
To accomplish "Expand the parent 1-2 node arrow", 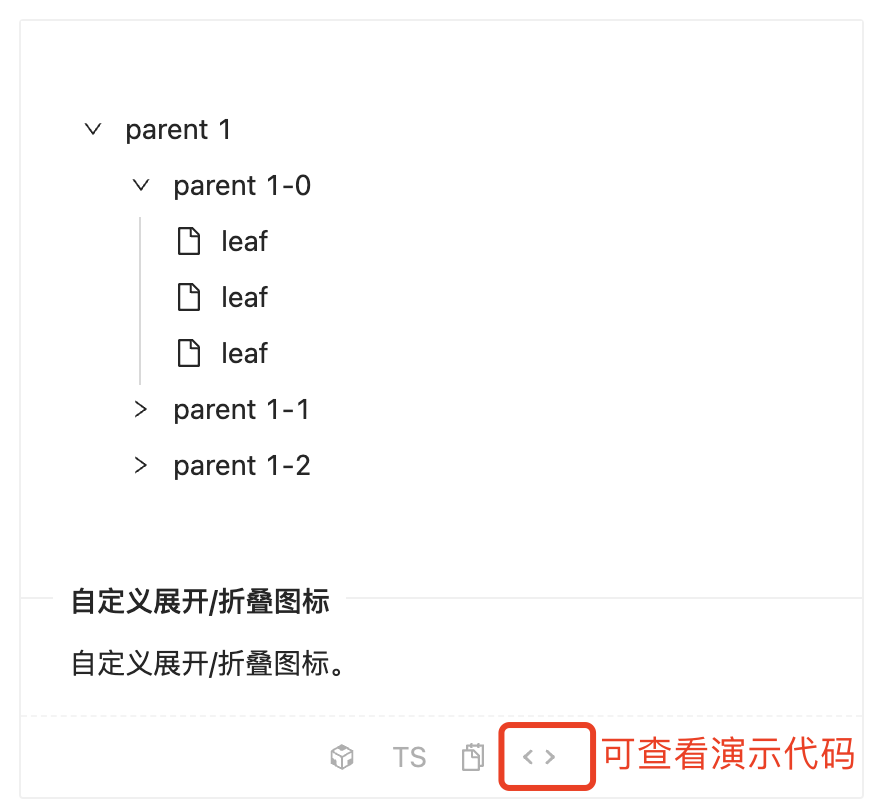I will [x=141, y=465].
